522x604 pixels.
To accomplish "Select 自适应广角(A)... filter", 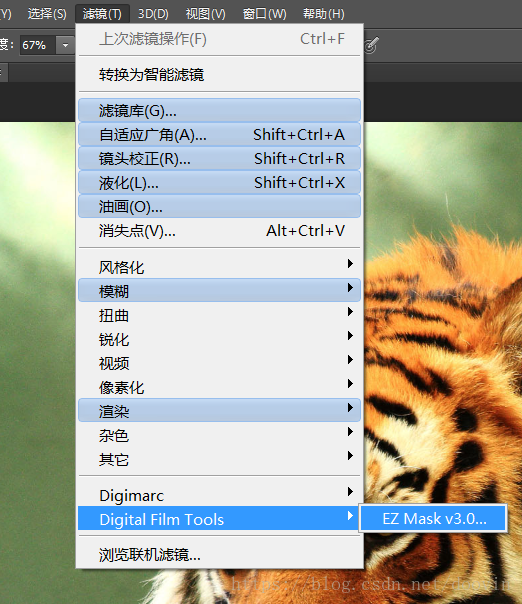I will 220,135.
